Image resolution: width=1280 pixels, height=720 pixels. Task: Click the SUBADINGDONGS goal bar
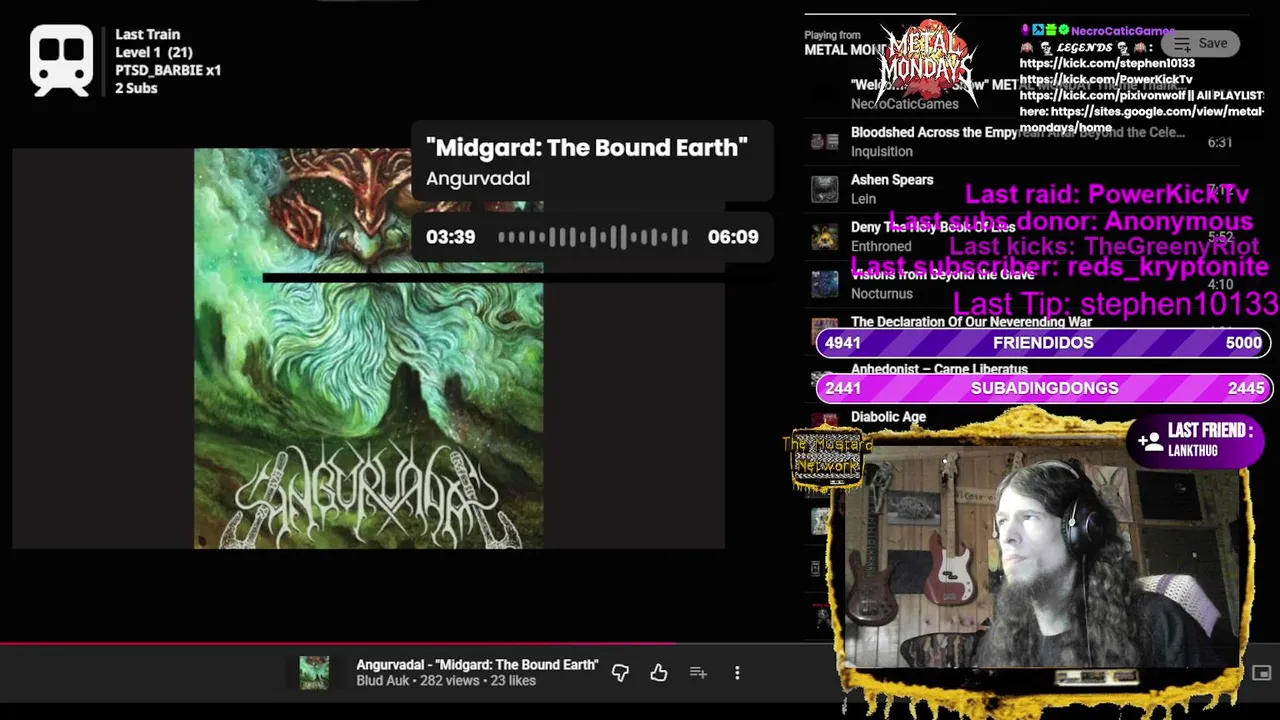1043,388
